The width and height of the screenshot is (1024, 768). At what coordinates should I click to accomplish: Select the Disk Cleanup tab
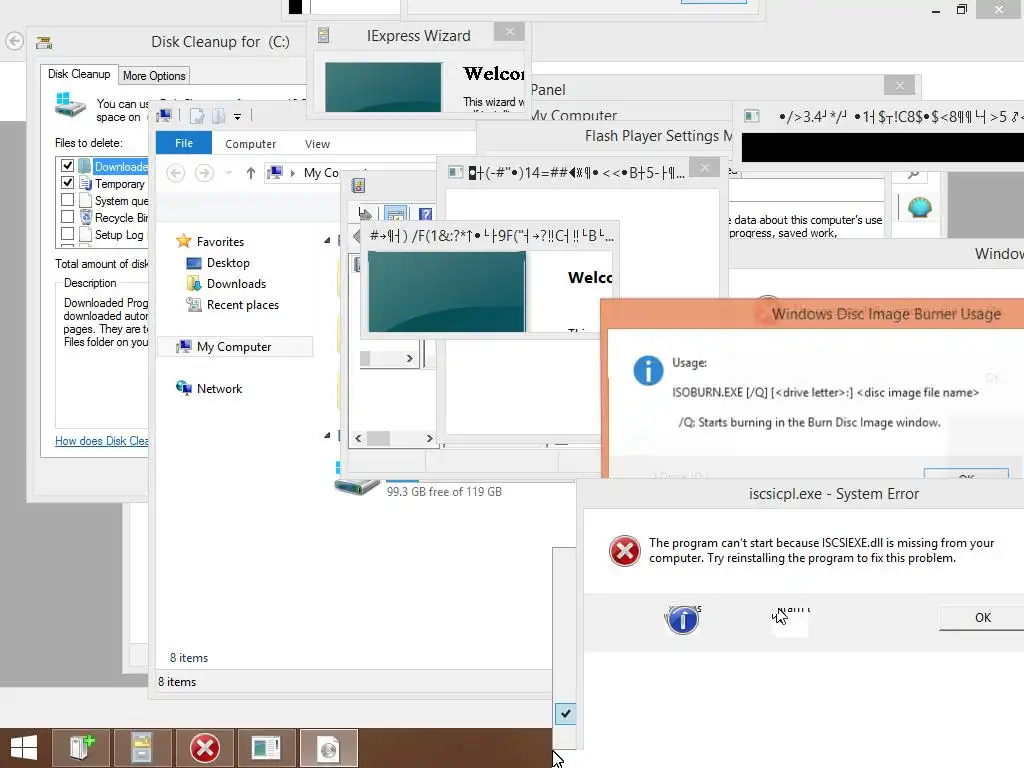pyautogui.click(x=79, y=74)
